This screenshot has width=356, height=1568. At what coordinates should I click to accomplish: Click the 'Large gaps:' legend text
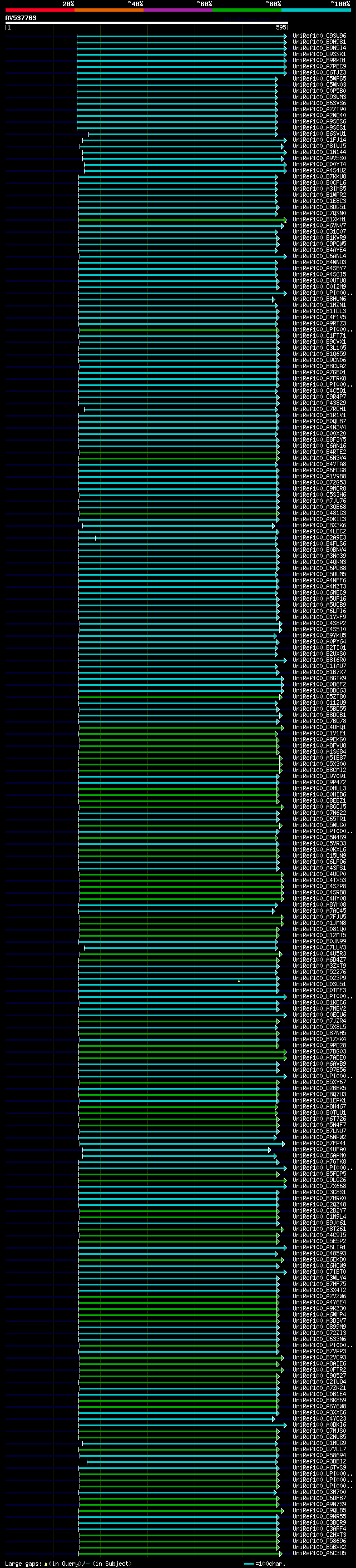23,1564
